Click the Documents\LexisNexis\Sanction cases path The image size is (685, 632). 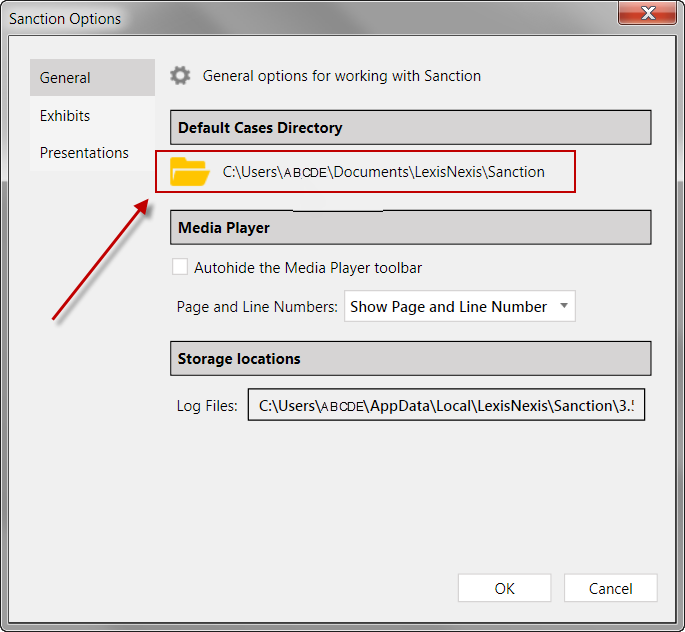click(384, 172)
